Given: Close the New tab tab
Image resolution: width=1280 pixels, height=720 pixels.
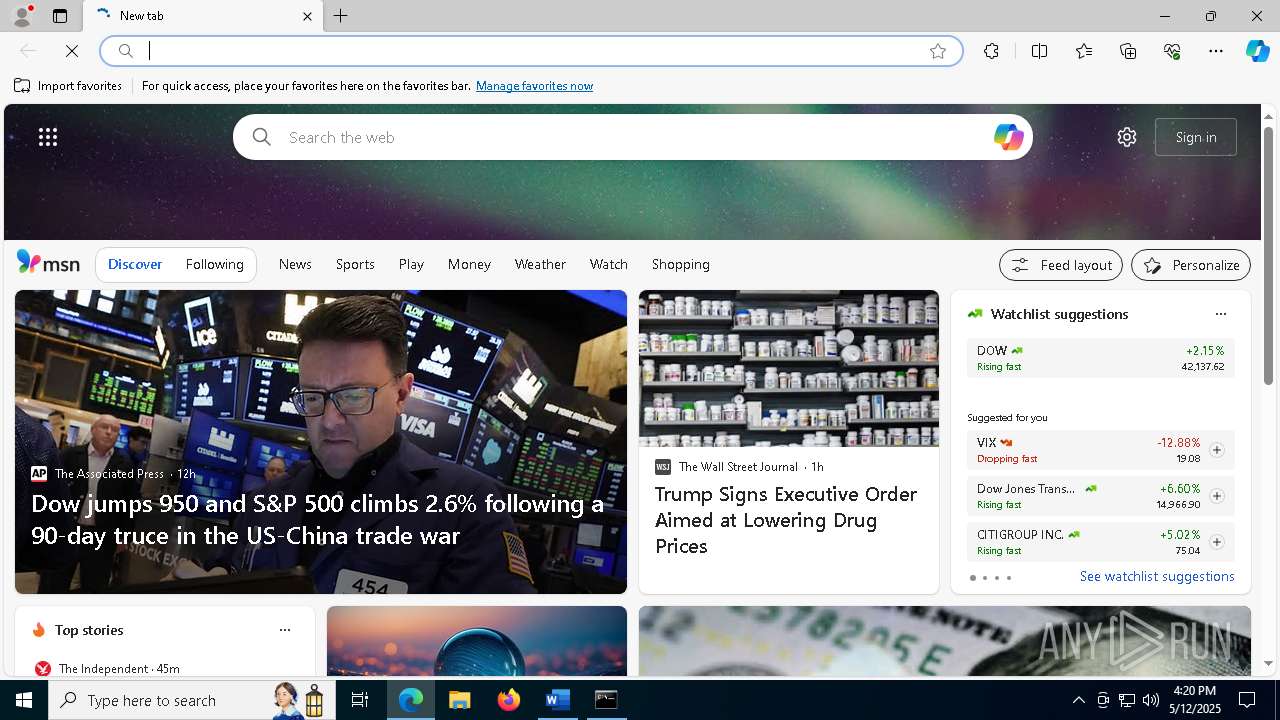Looking at the screenshot, I should click(x=307, y=16).
